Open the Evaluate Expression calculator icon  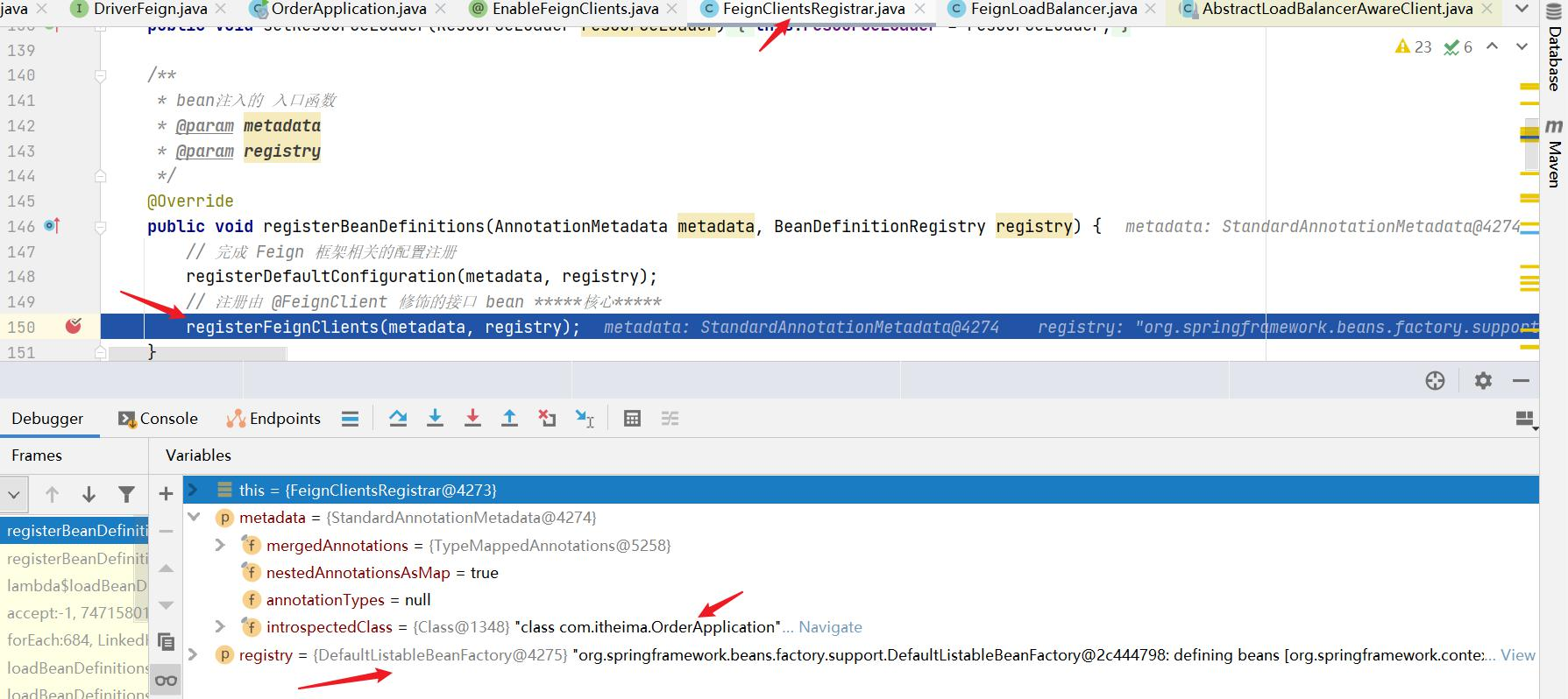(x=632, y=419)
